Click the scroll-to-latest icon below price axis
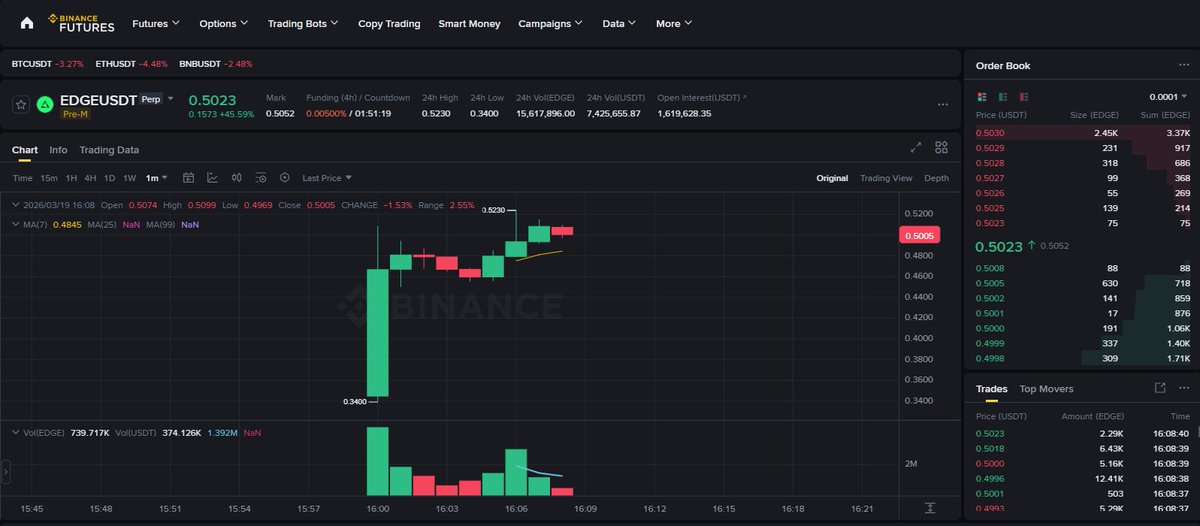 (930, 508)
